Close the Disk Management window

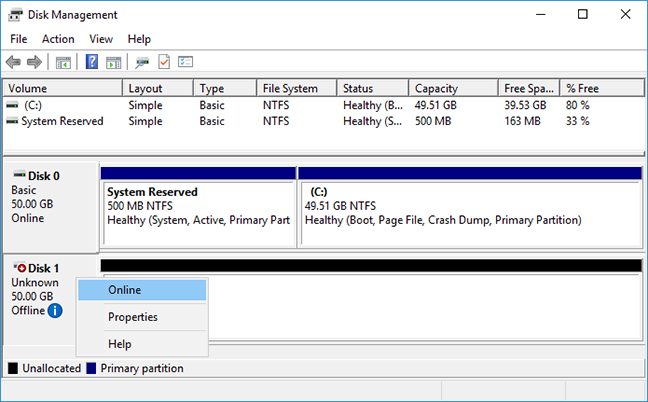pyautogui.click(x=625, y=14)
